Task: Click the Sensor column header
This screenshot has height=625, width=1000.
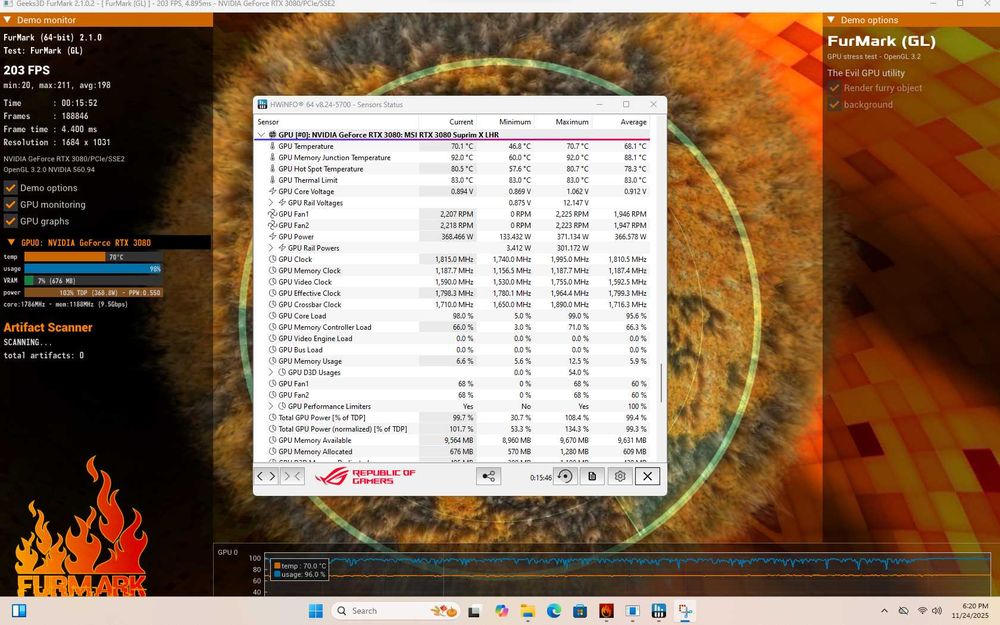Action: (x=336, y=122)
